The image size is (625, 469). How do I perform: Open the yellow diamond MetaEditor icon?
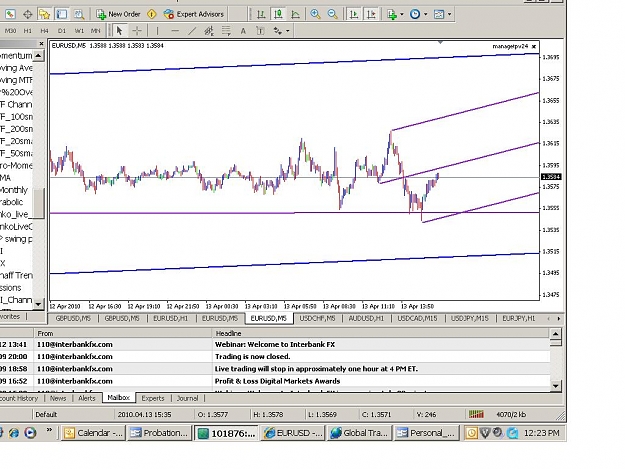click(x=151, y=14)
